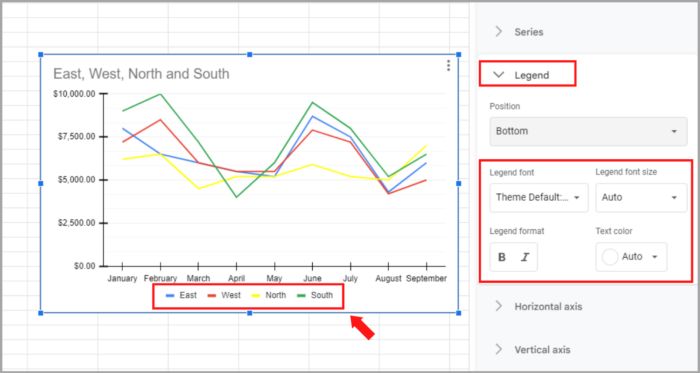700x373 pixels.
Task: Click the September axis label
Action: tap(426, 279)
